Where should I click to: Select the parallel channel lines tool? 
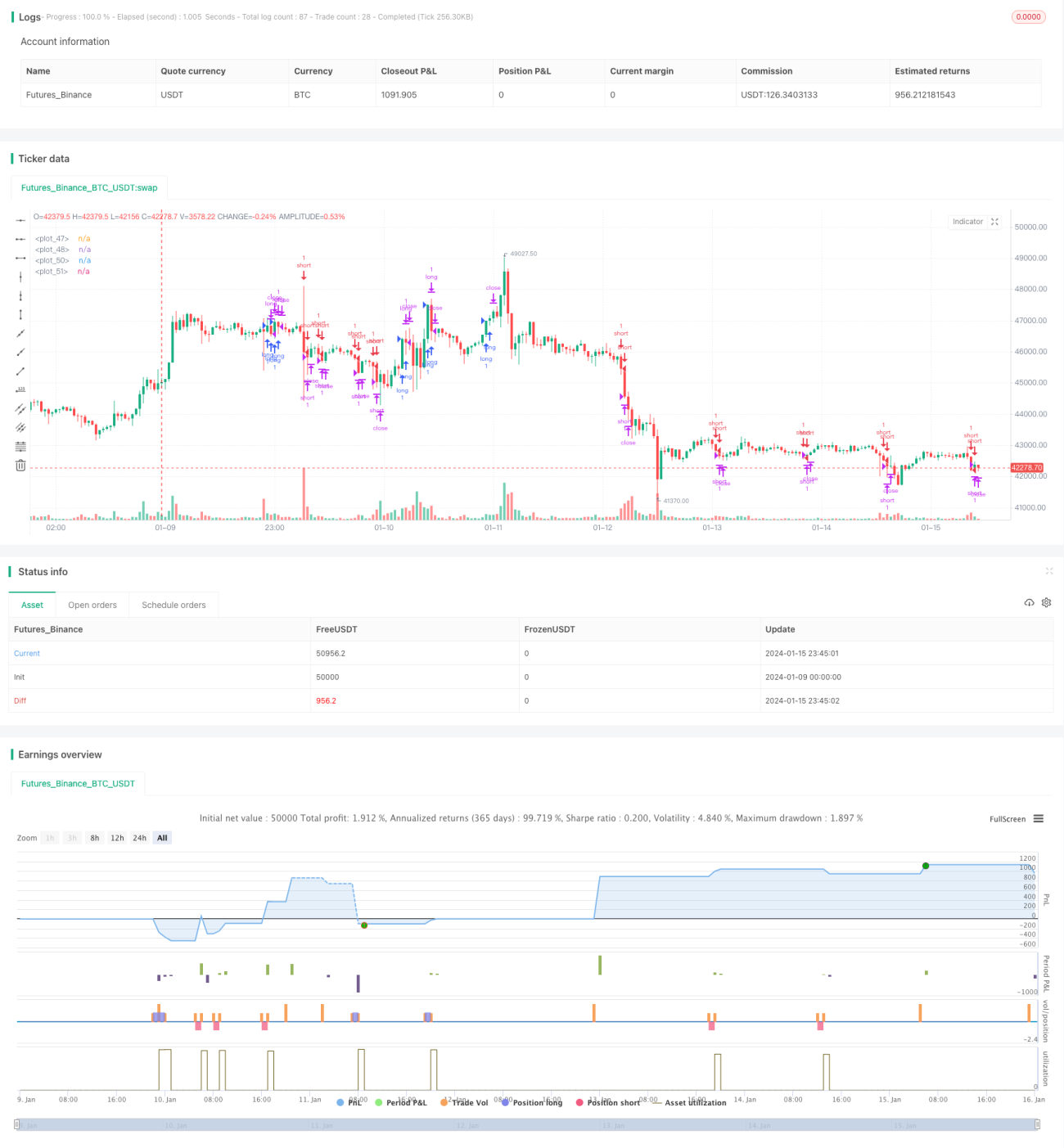pos(20,408)
